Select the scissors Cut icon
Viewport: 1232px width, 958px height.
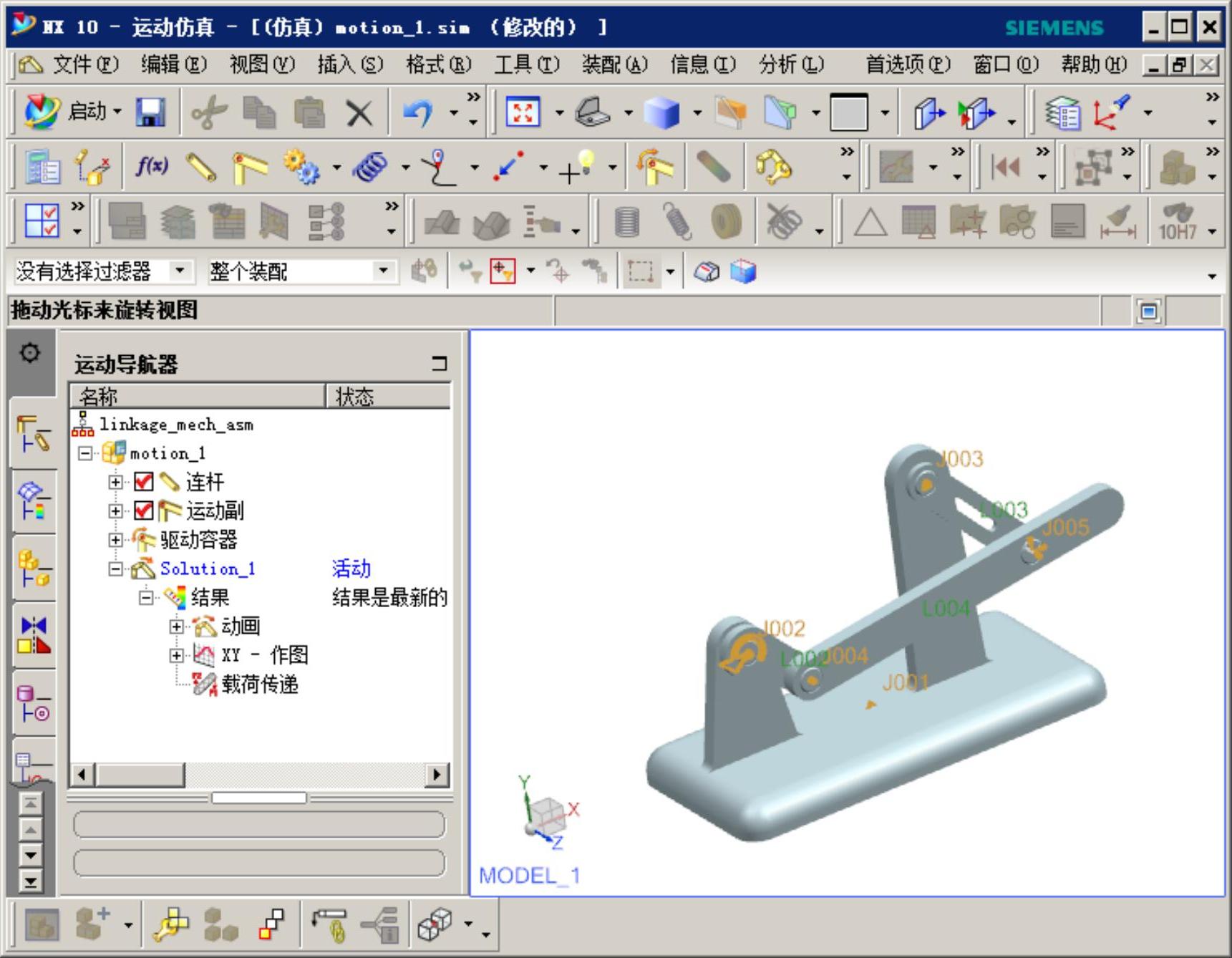coord(209,112)
